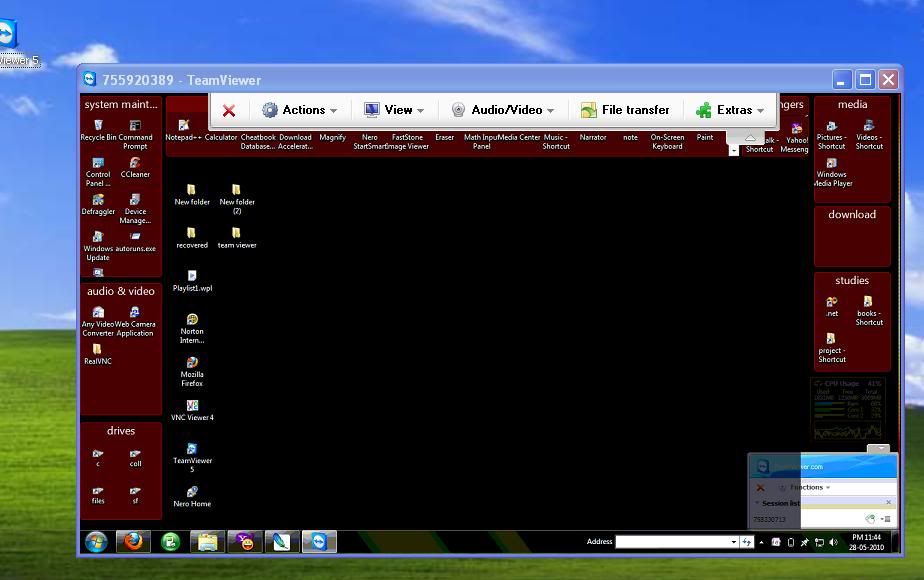This screenshot has width=924, height=580.
Task: Open the Actions dropdown menu
Action: coord(299,111)
